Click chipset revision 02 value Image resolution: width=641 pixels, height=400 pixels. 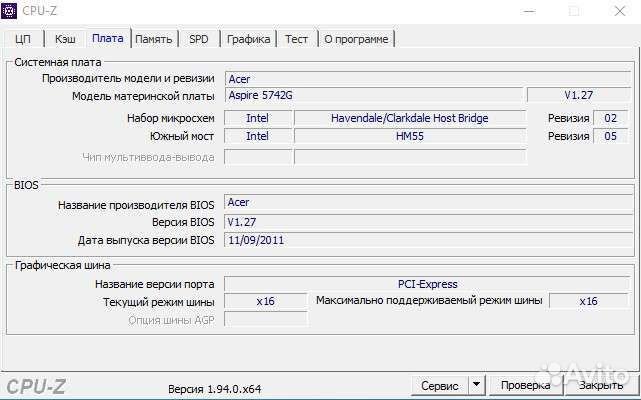610,118
